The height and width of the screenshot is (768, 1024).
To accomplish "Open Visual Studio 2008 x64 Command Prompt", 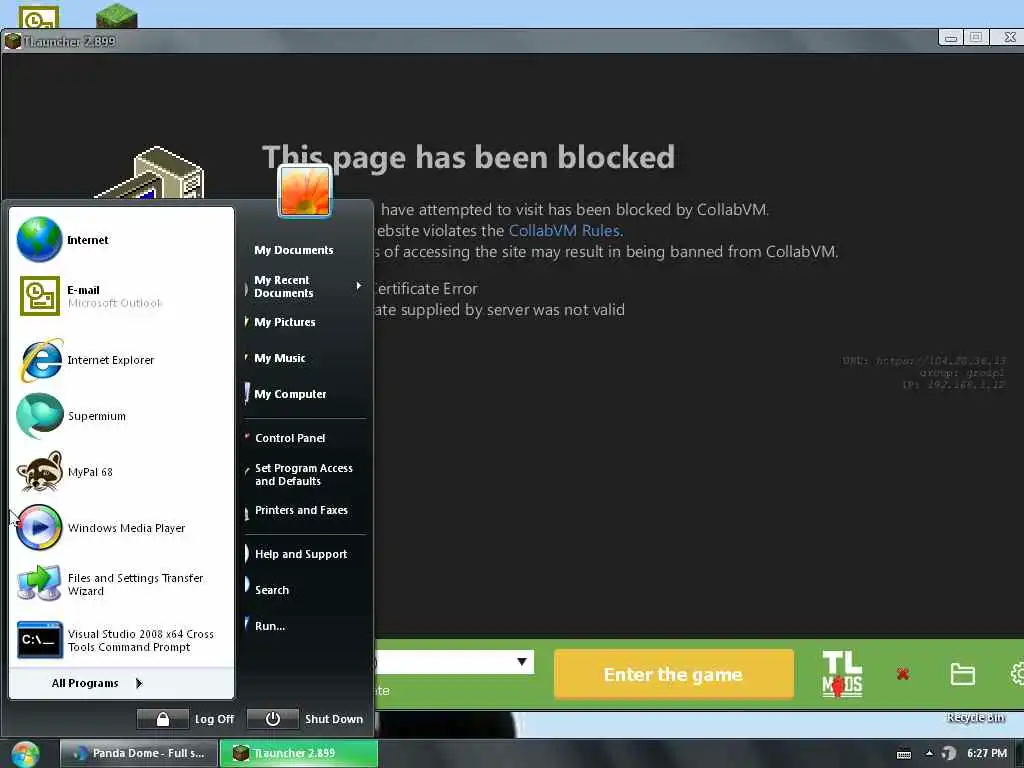I will [121, 640].
